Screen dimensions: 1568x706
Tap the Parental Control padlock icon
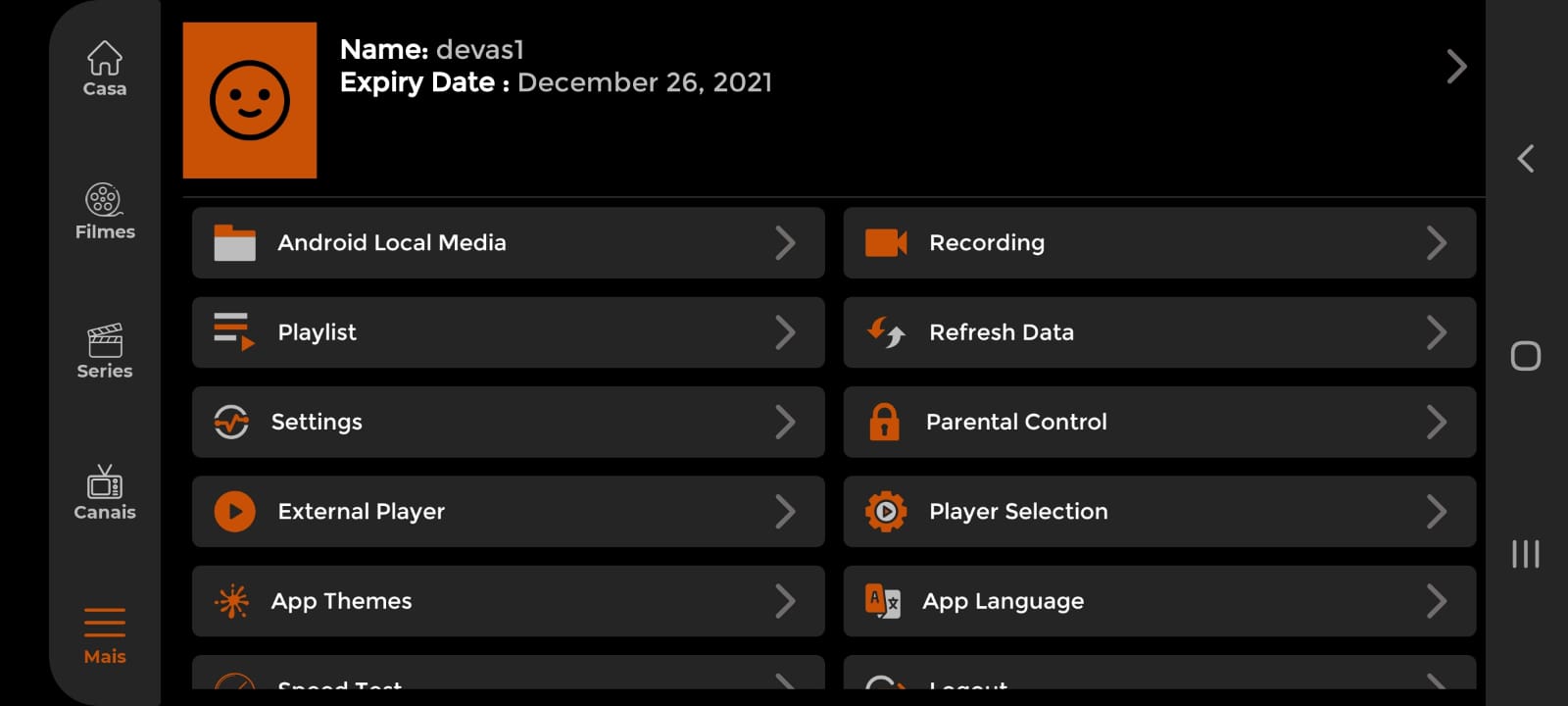click(x=884, y=422)
